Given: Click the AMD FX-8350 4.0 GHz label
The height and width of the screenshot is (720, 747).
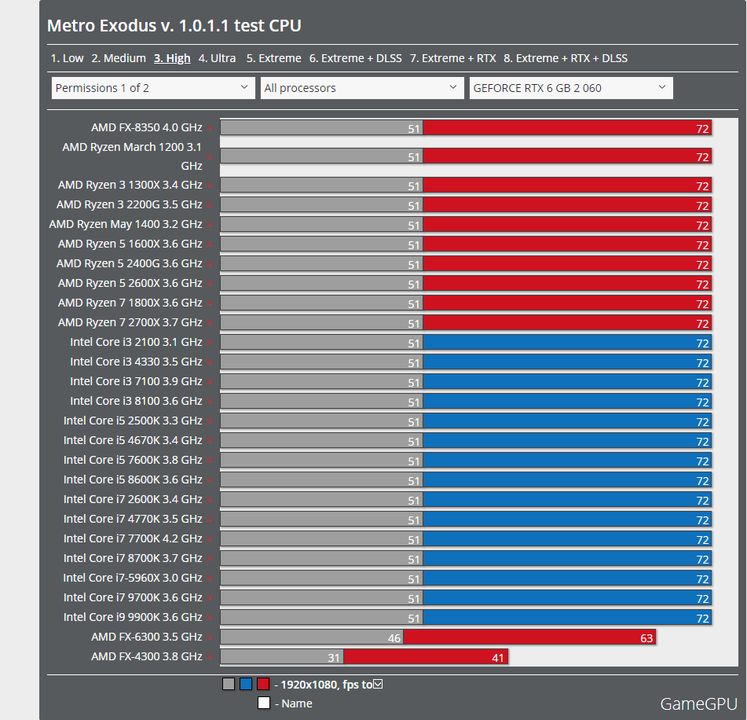Looking at the screenshot, I should (147, 128).
